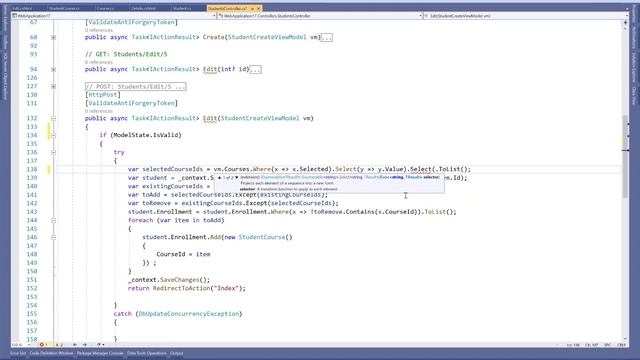640x360 pixels.
Task: Collapse the try block on line 136
Action: 53,152
